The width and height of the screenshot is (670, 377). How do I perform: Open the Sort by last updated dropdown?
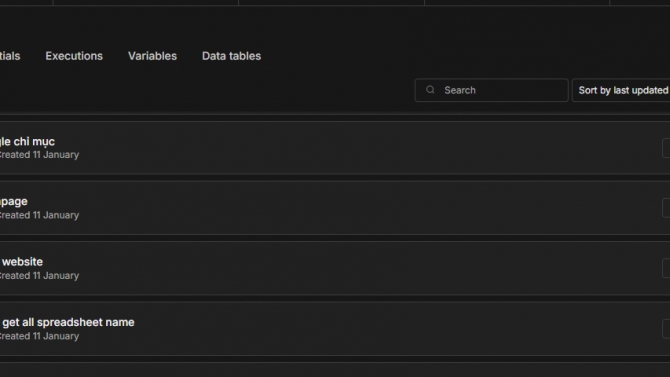point(621,90)
